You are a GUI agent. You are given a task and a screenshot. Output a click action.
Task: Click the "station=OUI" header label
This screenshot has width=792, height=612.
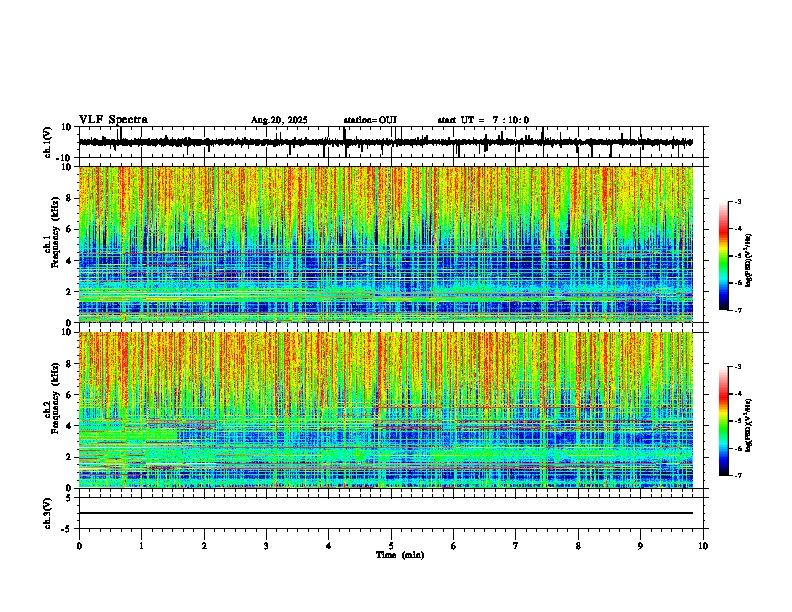(370, 120)
